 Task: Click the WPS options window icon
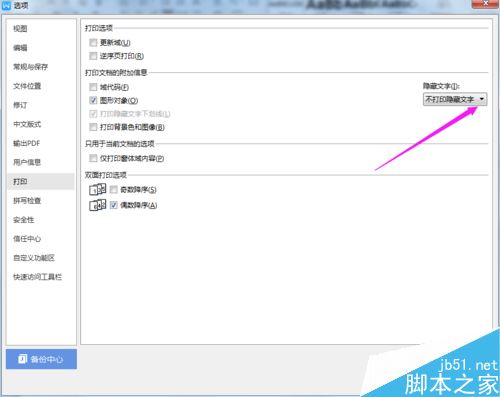pos(6,5)
